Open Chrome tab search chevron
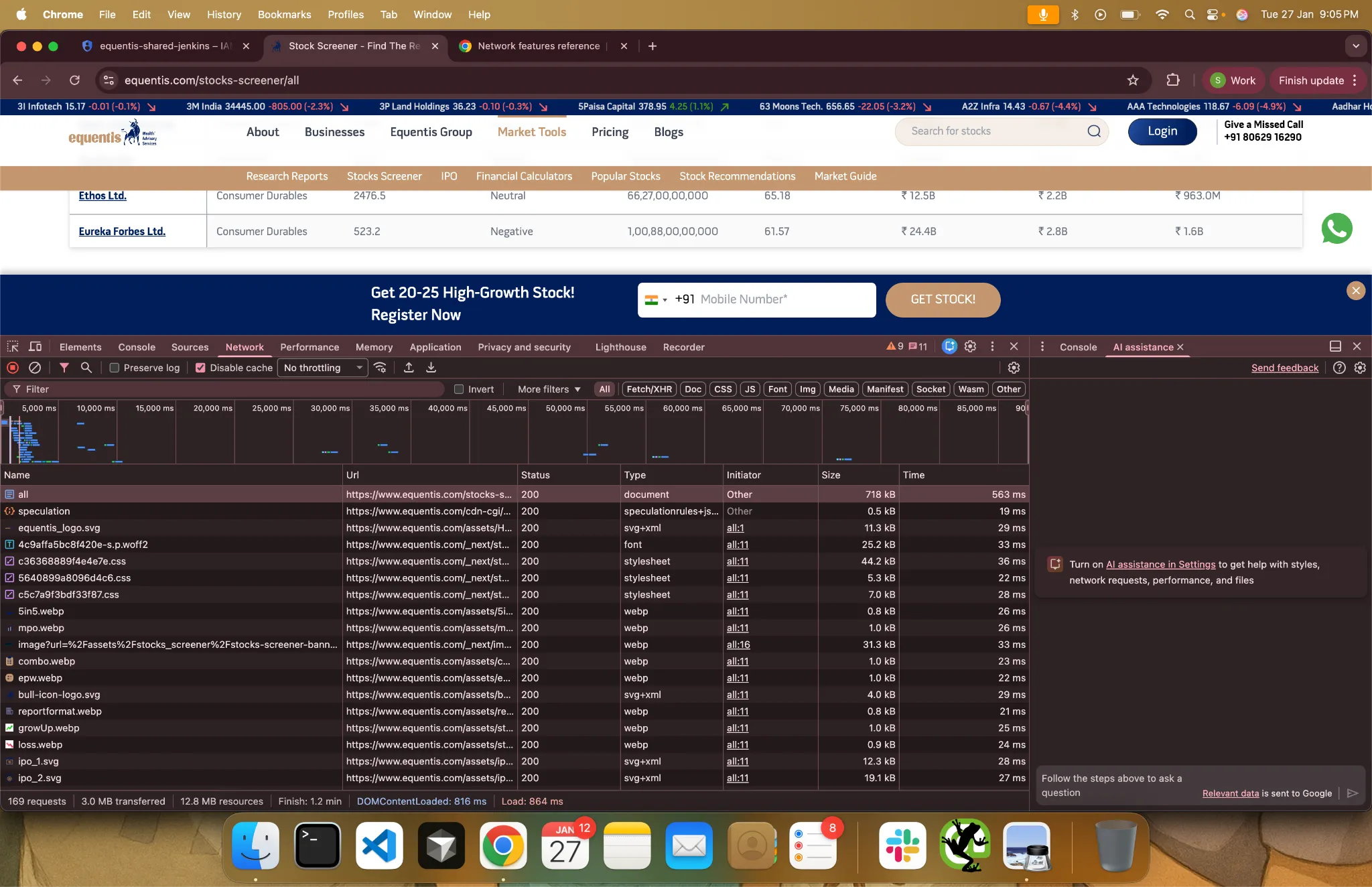Viewport: 1372px width, 887px height. 1355,46
